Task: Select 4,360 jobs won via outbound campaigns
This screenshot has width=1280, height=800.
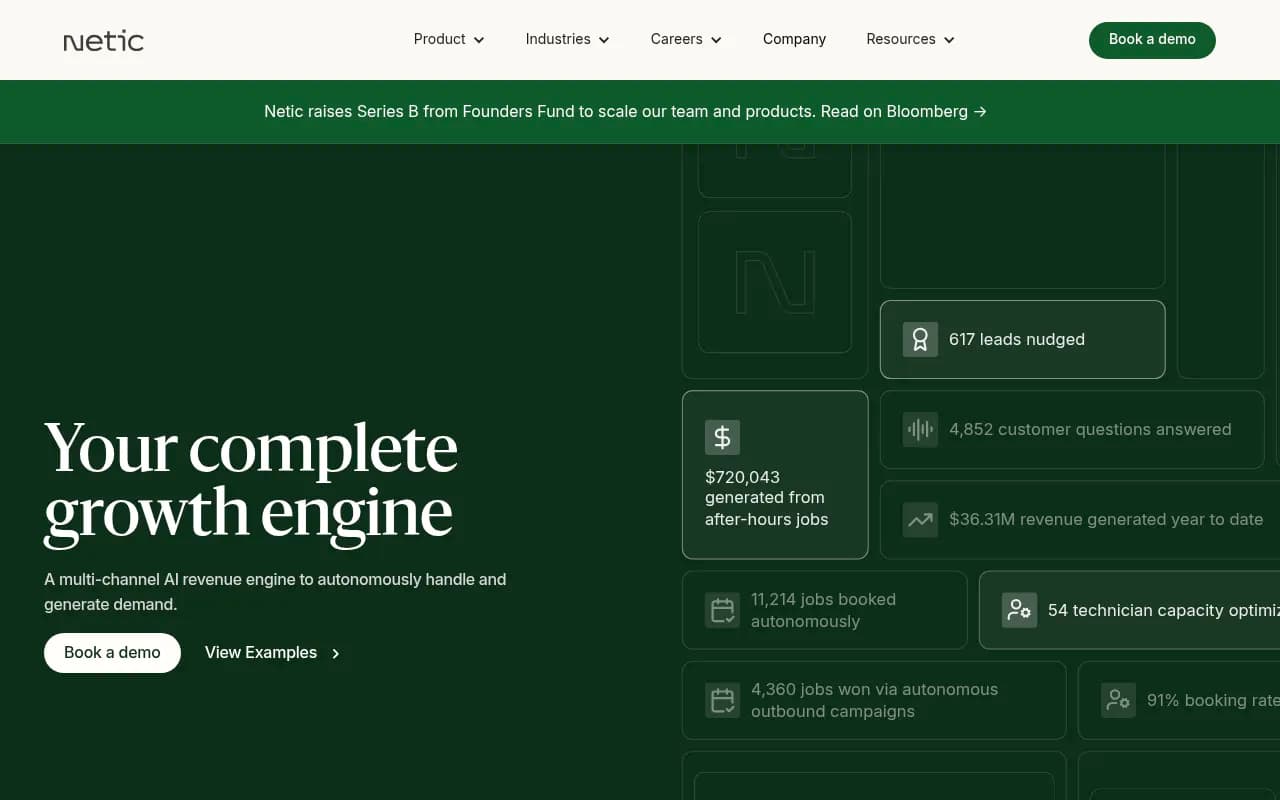Action: click(x=875, y=700)
